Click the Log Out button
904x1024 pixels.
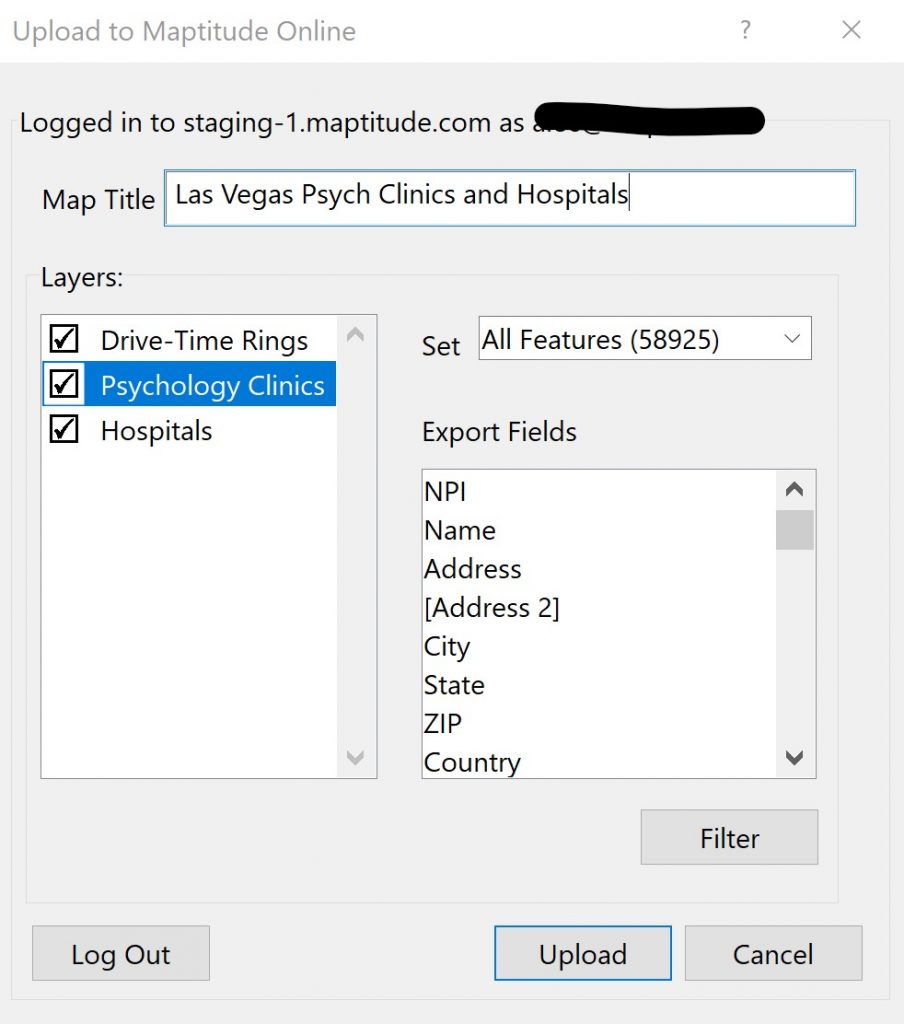click(120, 953)
